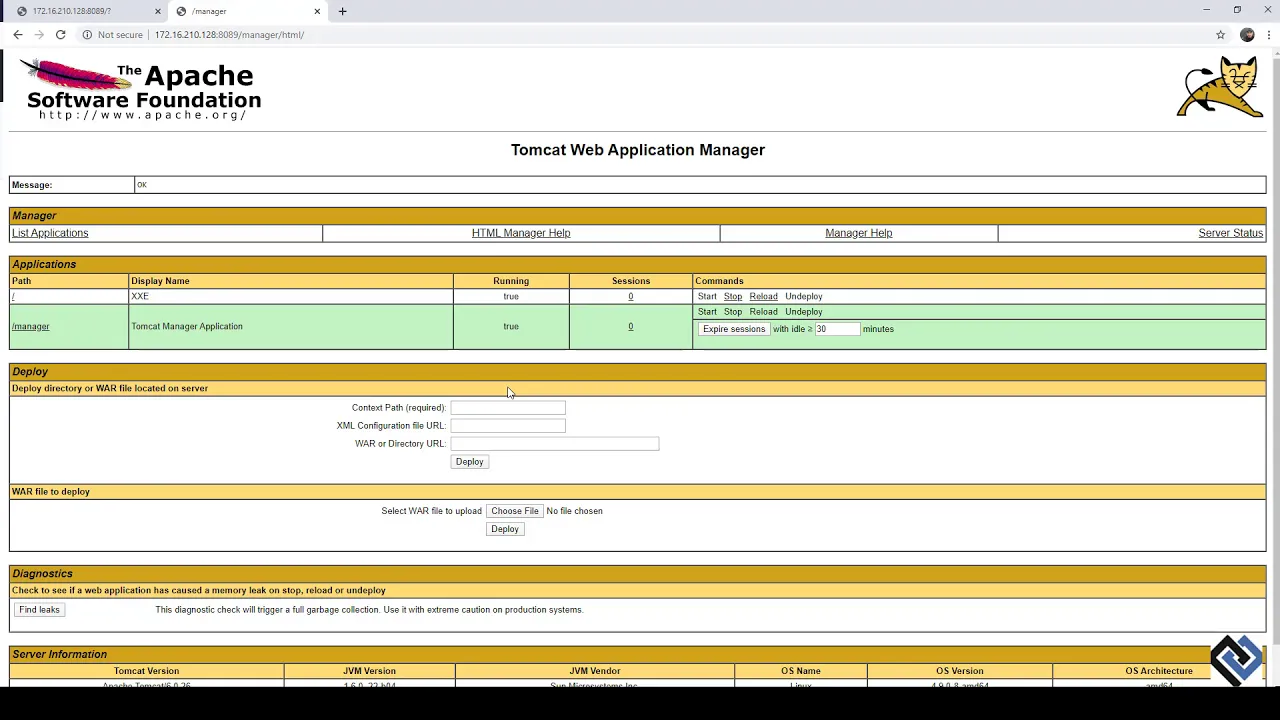
Task: Click Choose File to select a WAR
Action: click(515, 511)
